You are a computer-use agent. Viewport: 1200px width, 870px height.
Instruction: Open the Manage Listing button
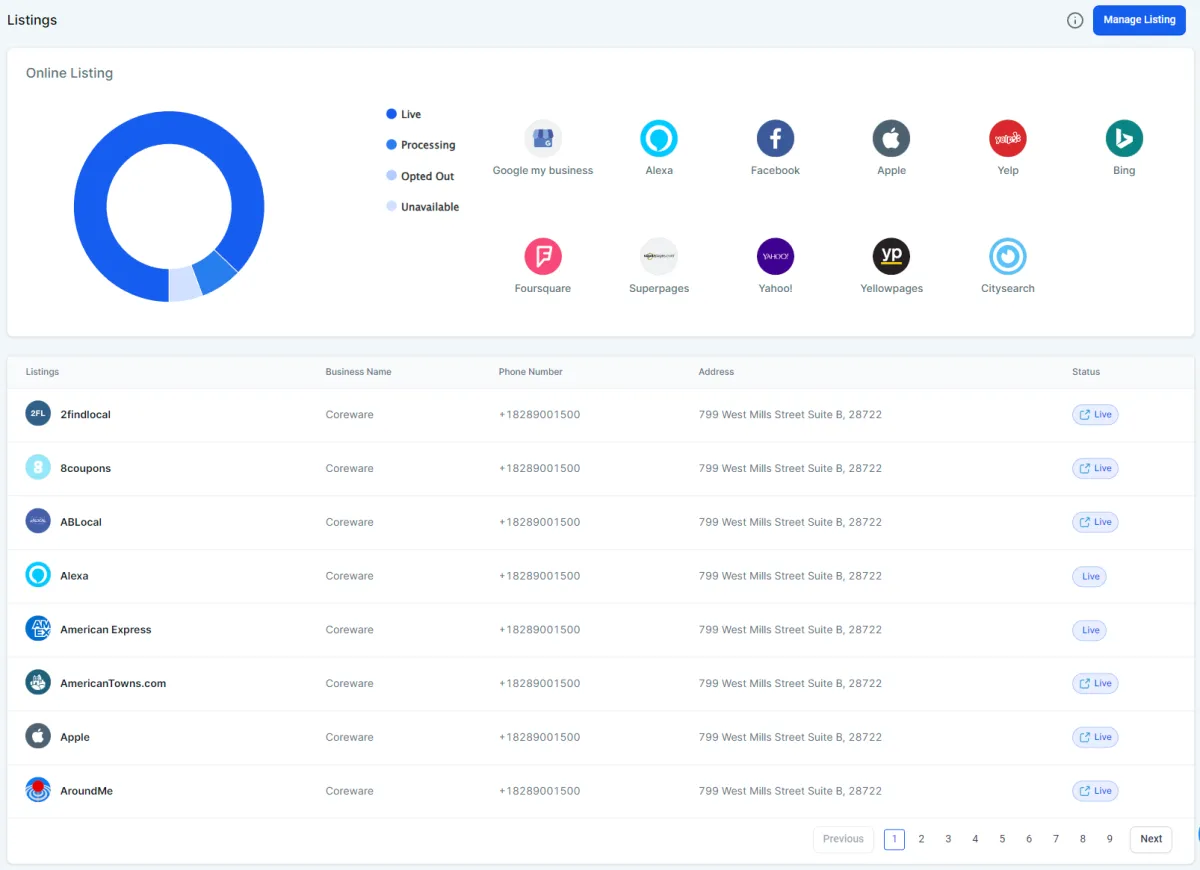pos(1139,20)
